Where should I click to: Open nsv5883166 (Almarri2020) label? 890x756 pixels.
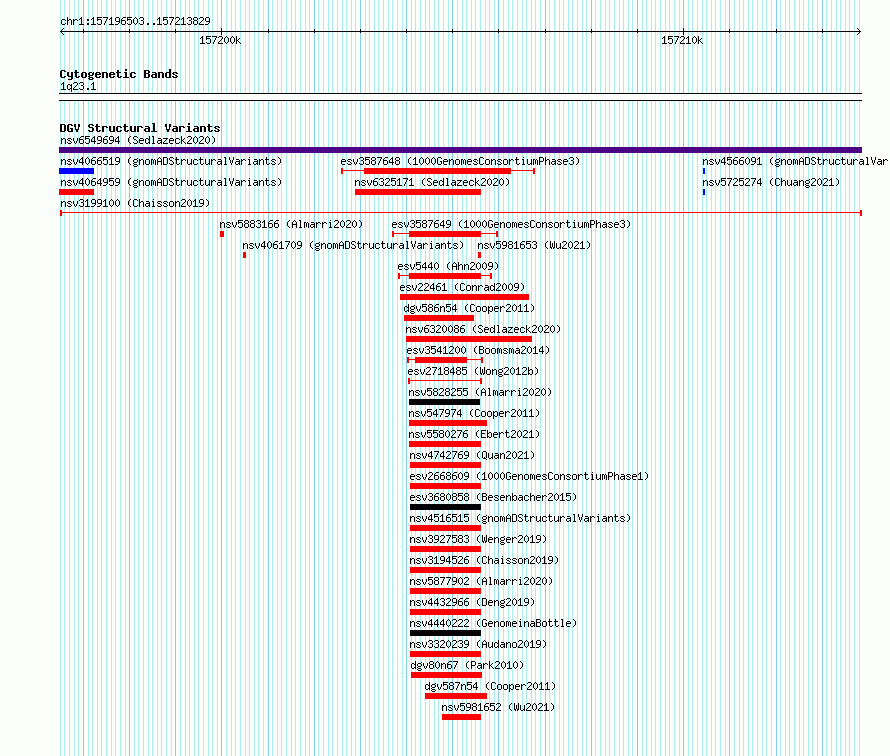tap(291, 224)
